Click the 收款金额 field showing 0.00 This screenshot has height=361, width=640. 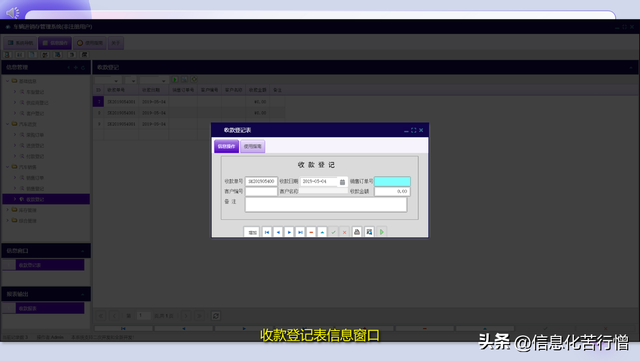[x=392, y=192]
